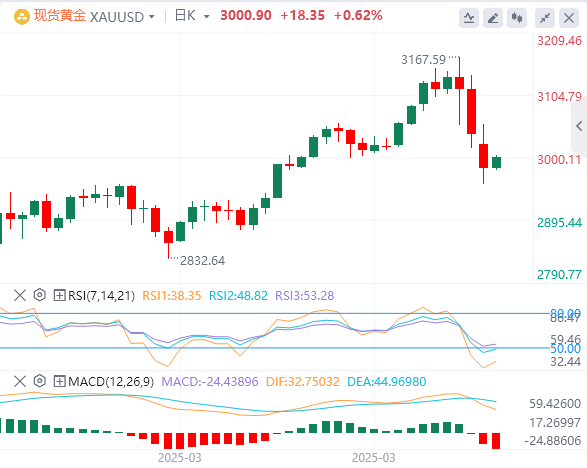Click the DIF:32.75032 value
The width and height of the screenshot is (587, 468).
point(302,382)
